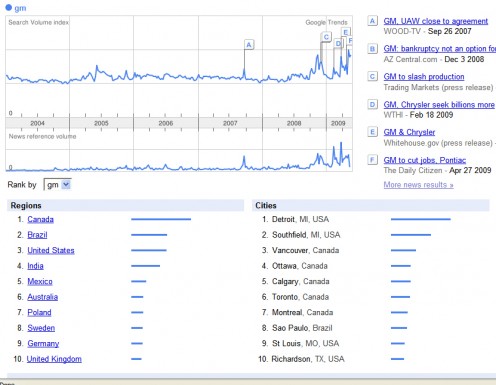Click the F icon beside the cut jobs headline

coord(372,160)
